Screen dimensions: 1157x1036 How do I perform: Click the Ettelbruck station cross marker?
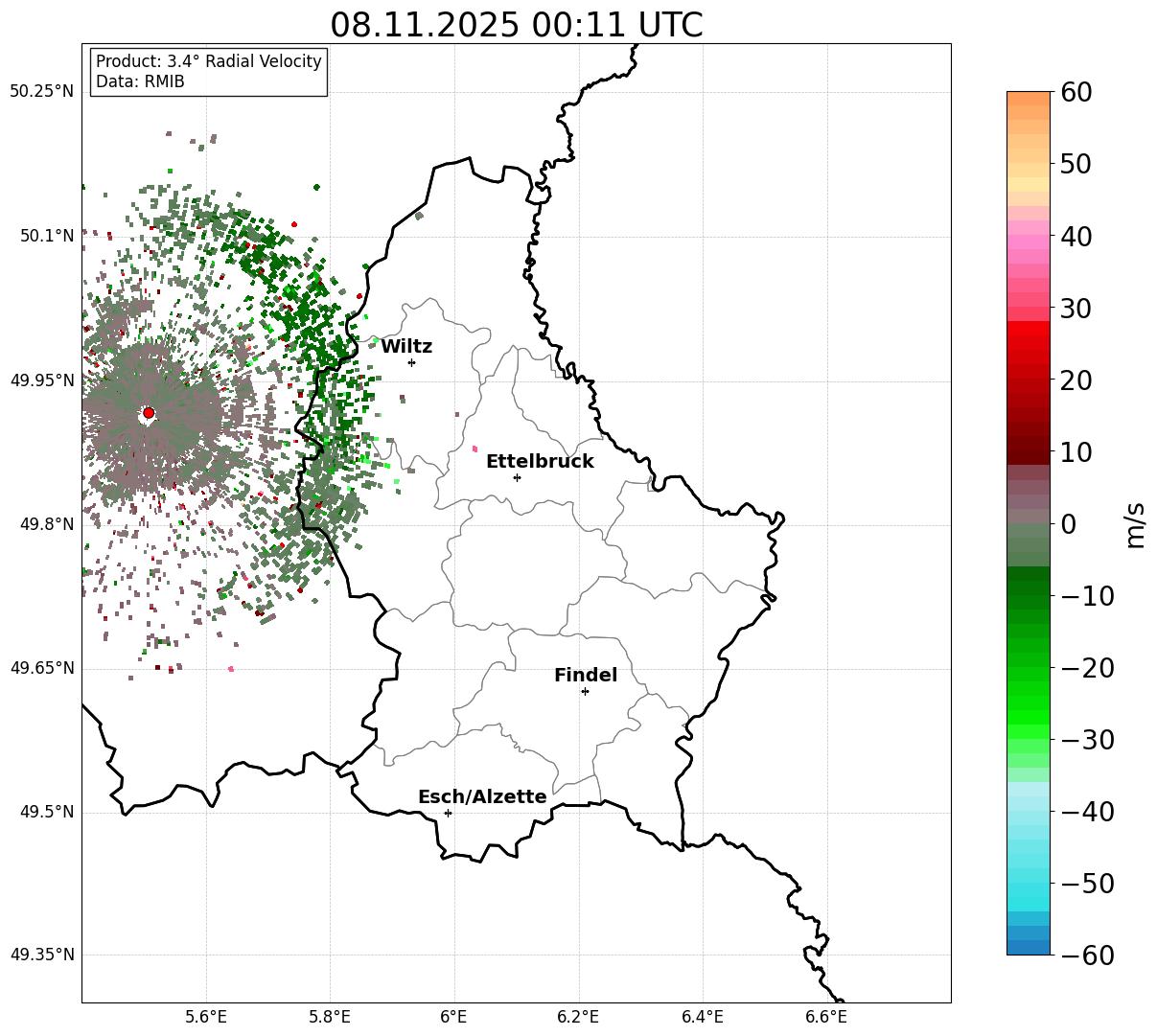point(517,477)
